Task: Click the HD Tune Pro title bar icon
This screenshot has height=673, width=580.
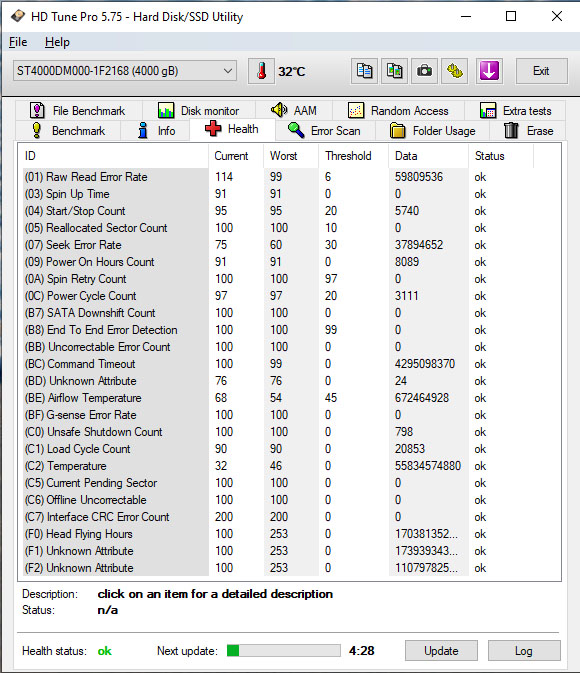Action: click(x=18, y=16)
